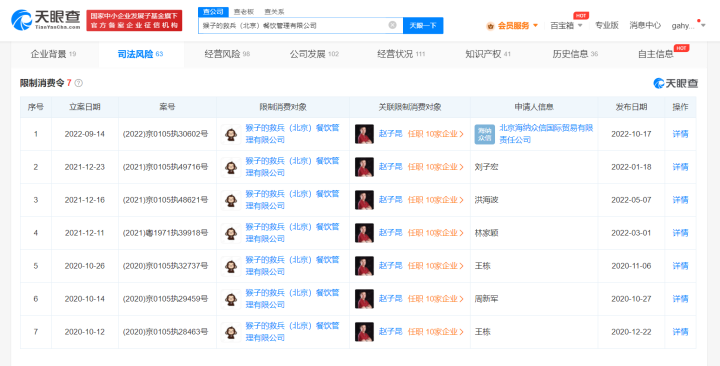
Task: Open 详情 for case 京0105执48621号
Action: pyautogui.click(x=680, y=200)
